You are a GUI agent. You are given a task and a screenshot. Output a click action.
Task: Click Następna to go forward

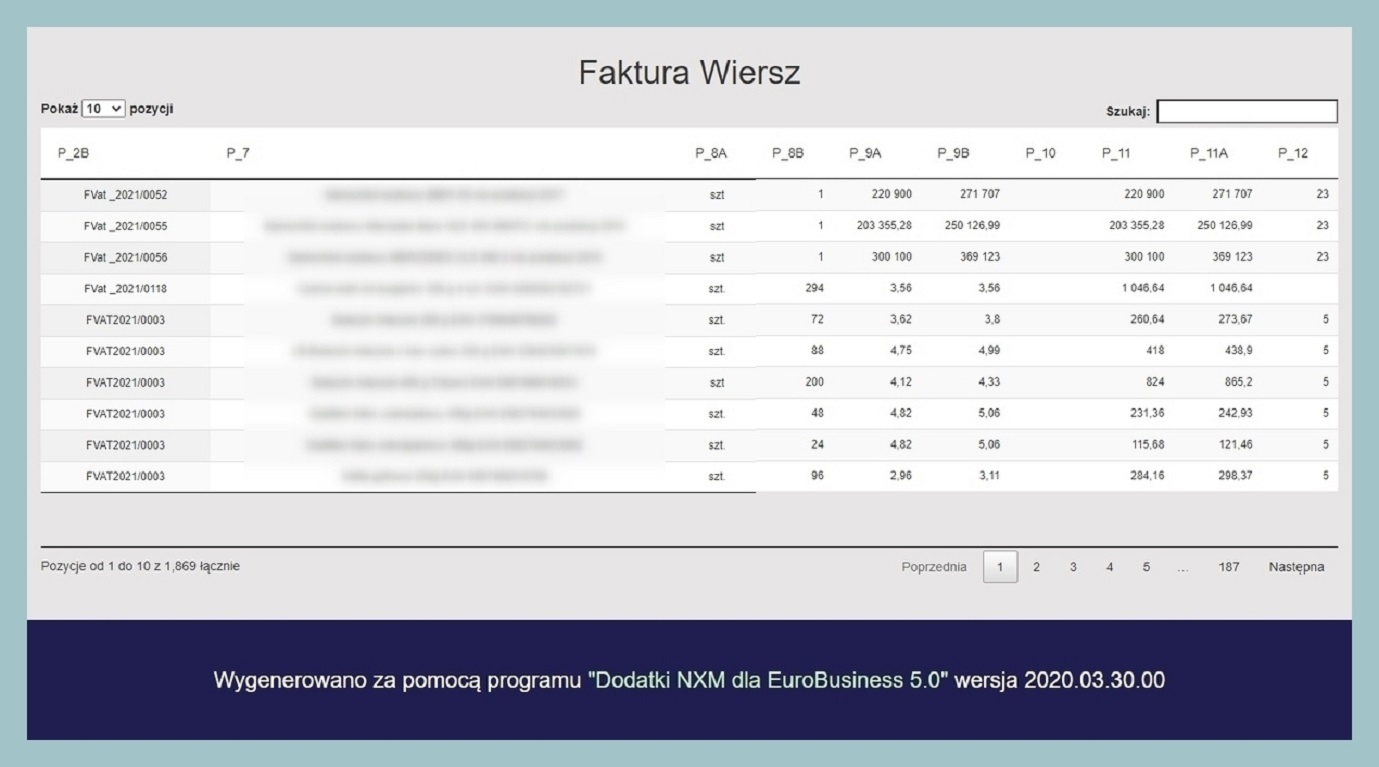tap(1297, 565)
